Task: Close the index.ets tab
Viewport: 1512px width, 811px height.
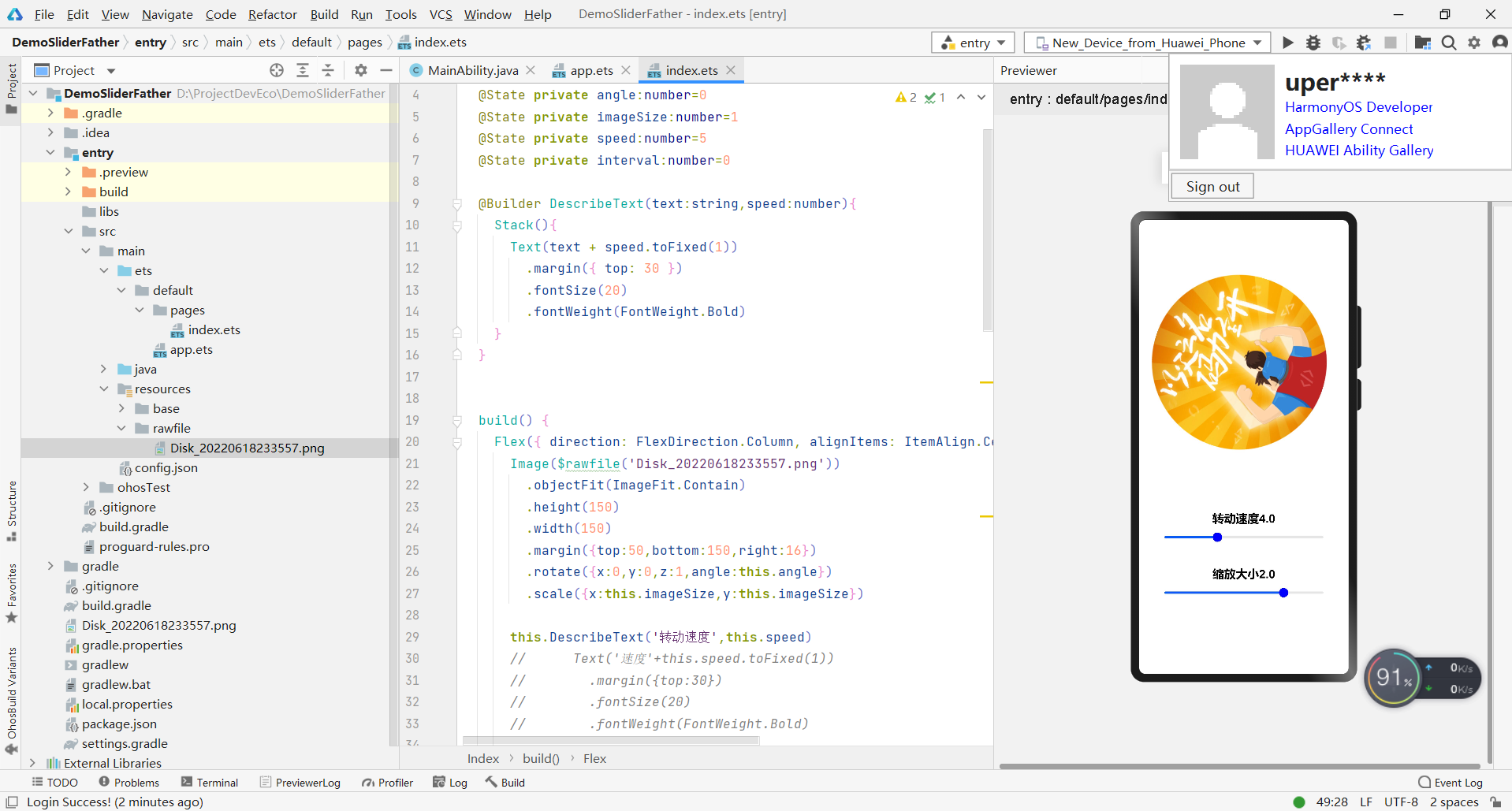Action: (731, 70)
